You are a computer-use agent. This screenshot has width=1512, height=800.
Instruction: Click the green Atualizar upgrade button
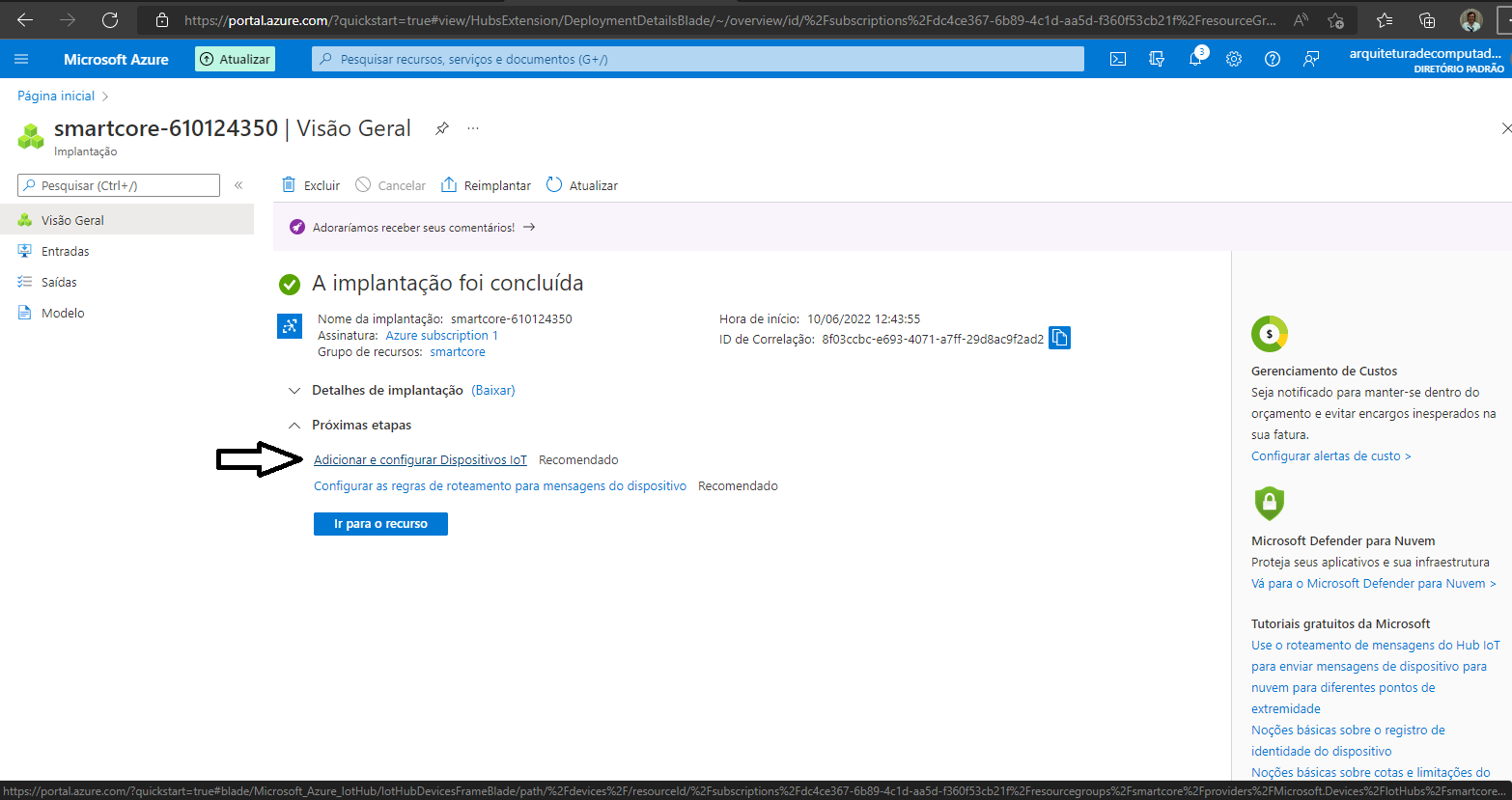[x=235, y=59]
